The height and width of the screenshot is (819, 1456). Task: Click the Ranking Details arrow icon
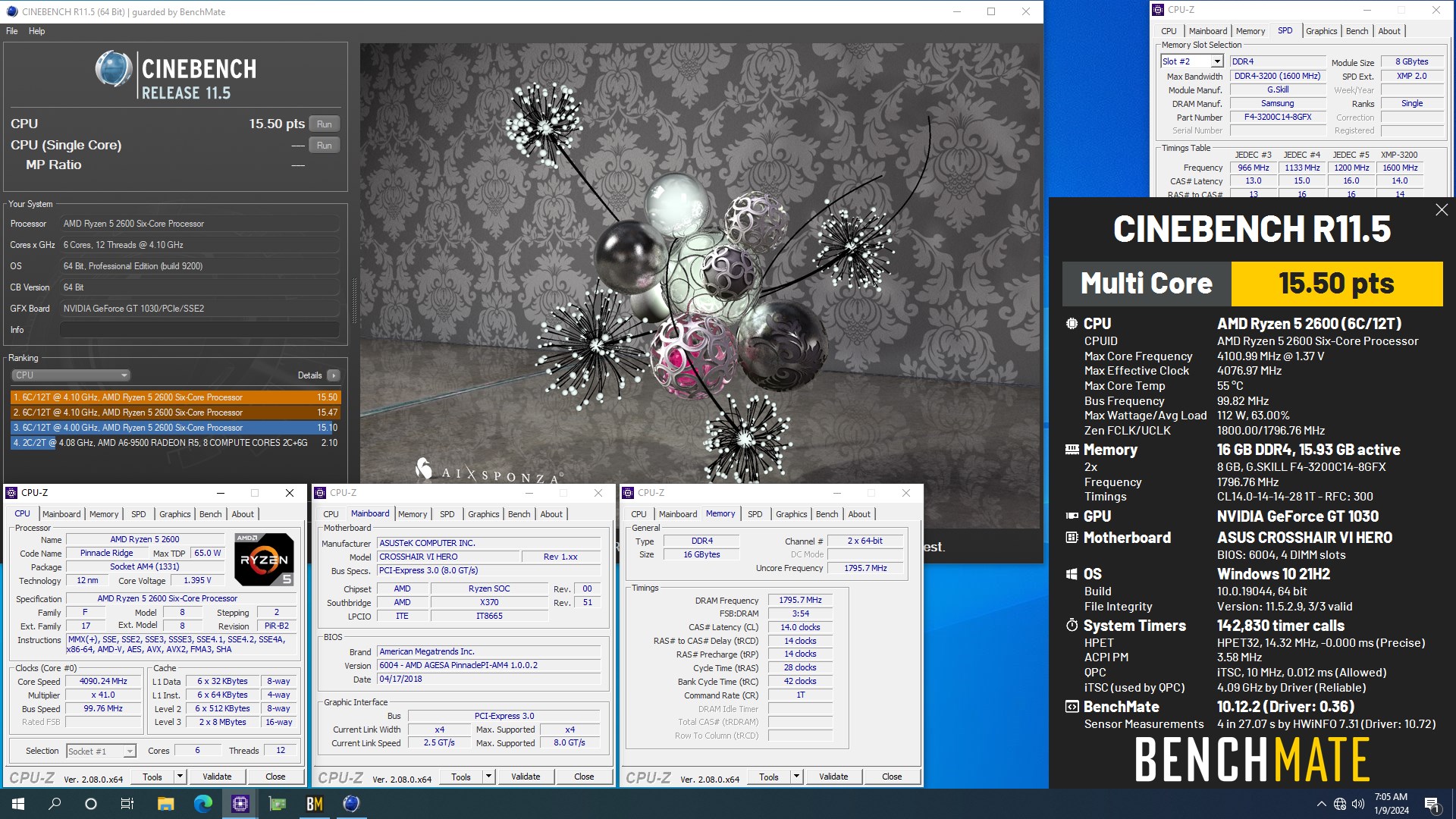click(x=334, y=375)
